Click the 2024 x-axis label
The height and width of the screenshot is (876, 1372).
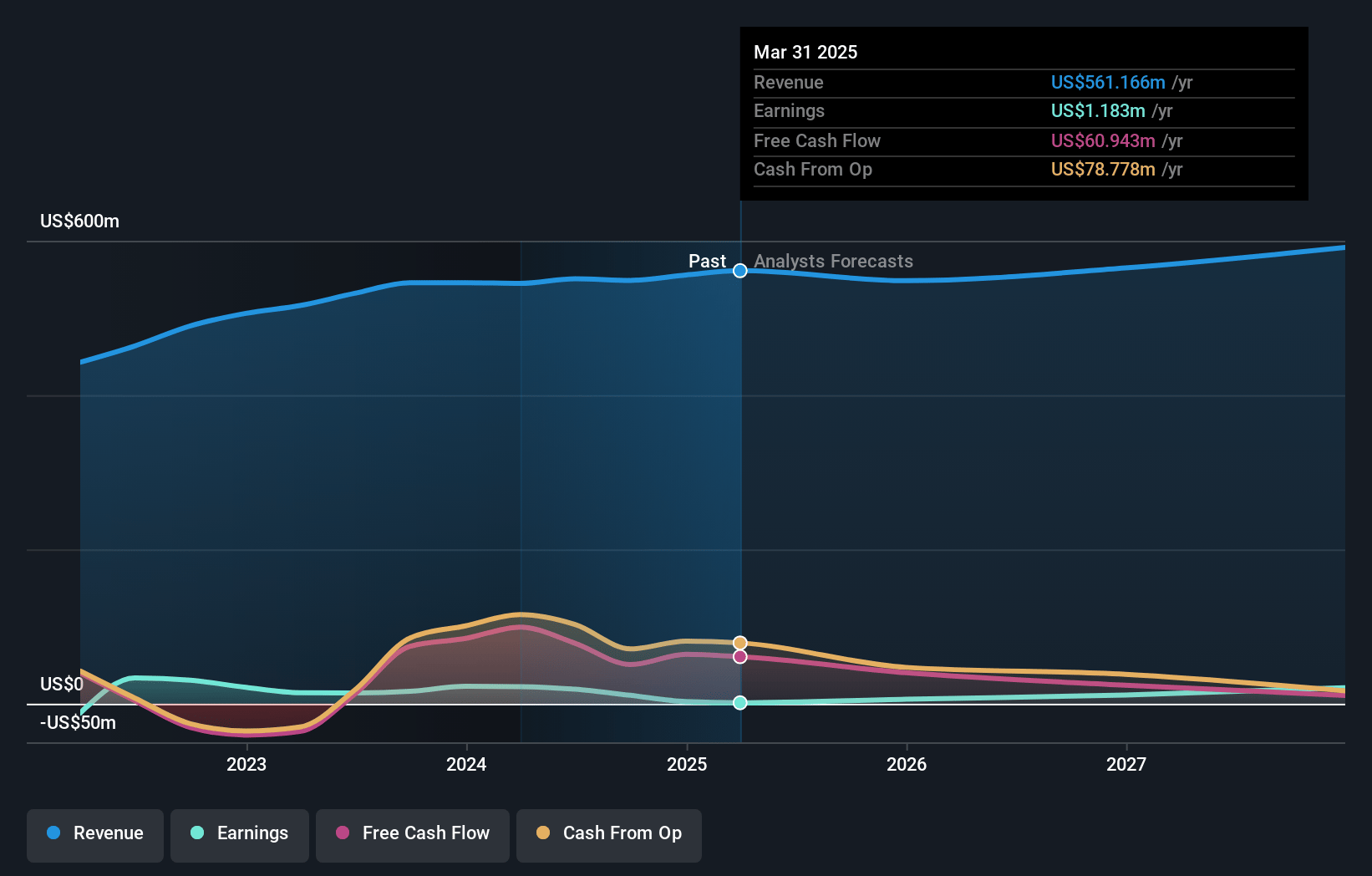coord(466,764)
